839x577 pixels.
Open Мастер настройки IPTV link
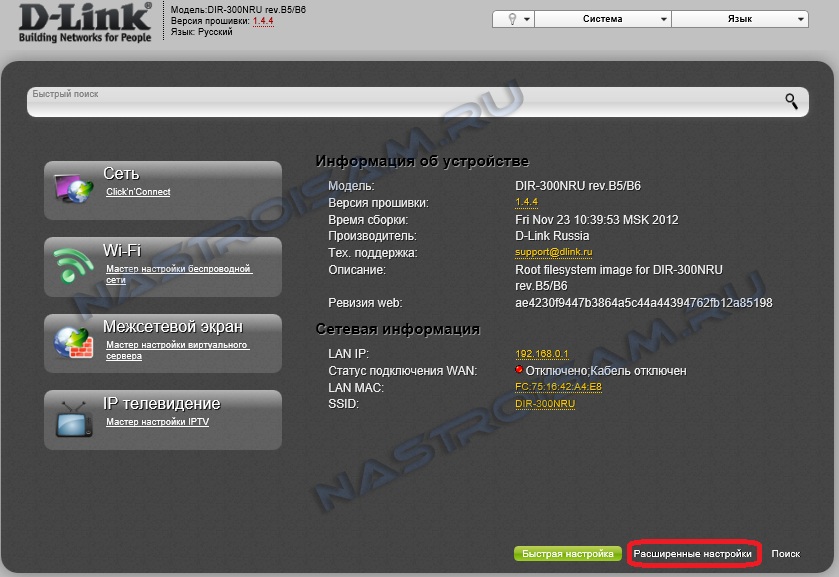pyautogui.click(x=157, y=422)
